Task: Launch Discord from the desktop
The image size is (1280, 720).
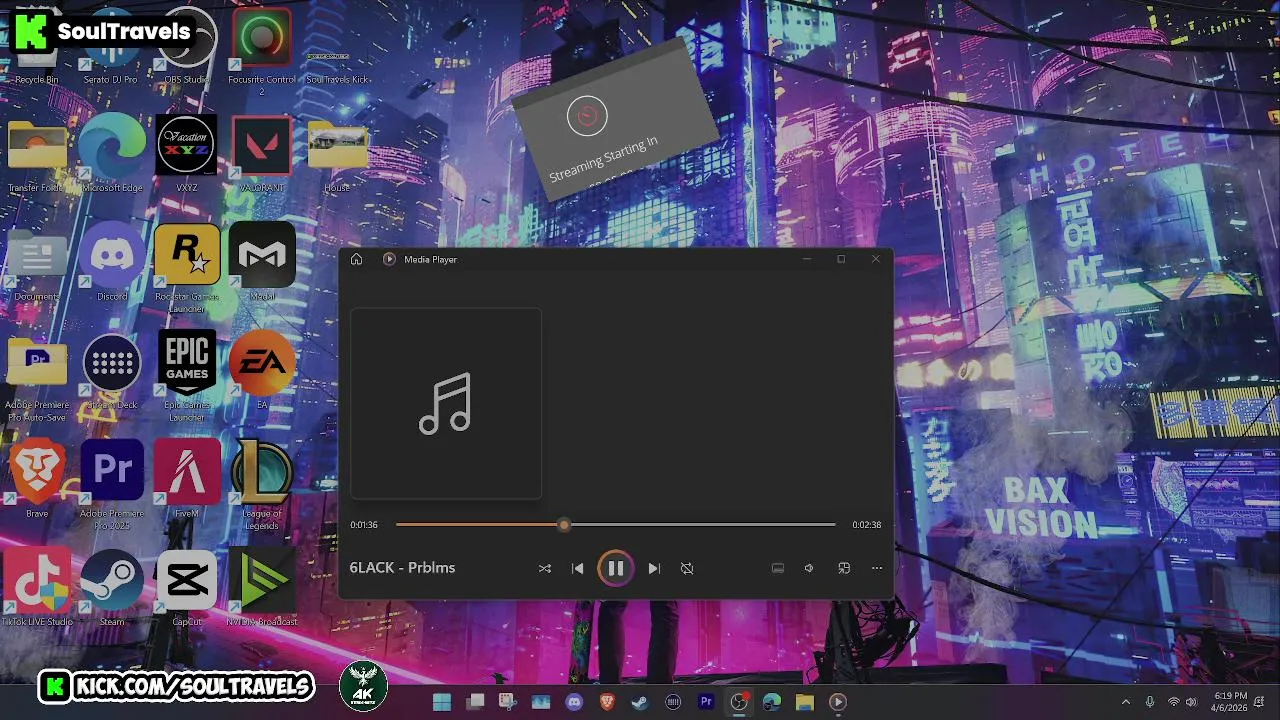Action: (112, 262)
